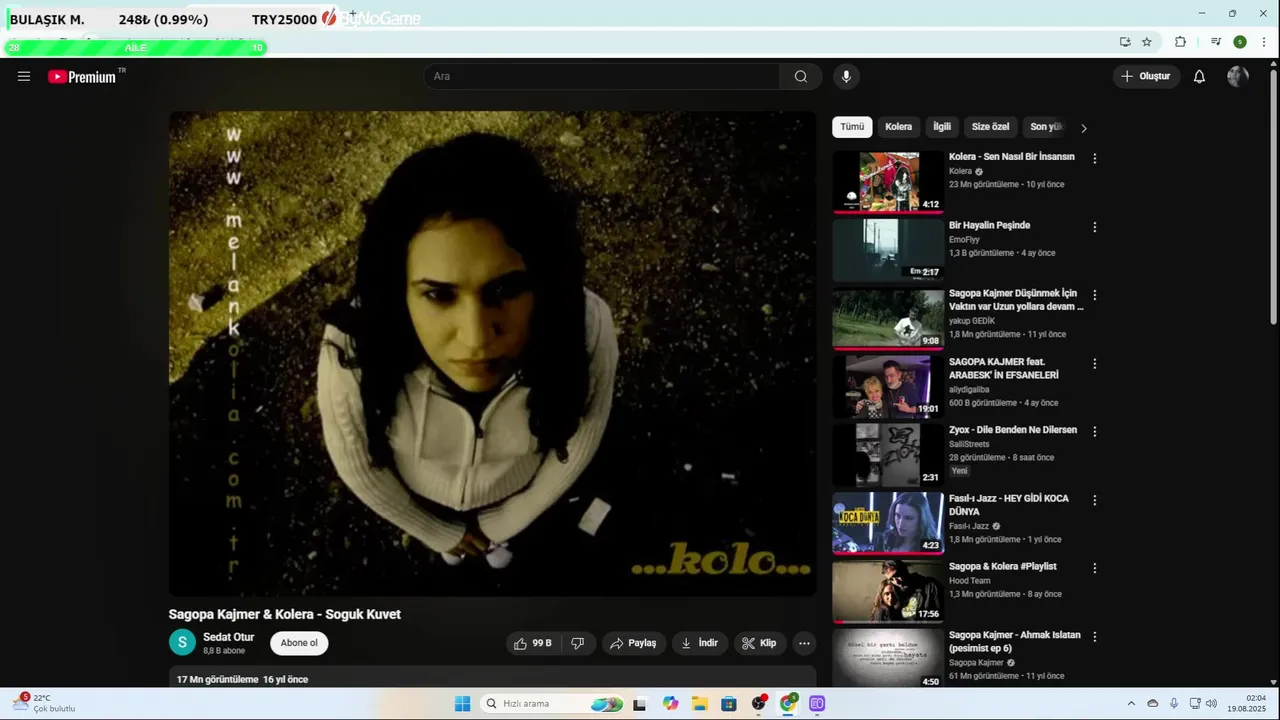Screen dimensions: 1280x720
Task: Play Fasıl-ı Jazz 4:23 thumbnail
Action: (x=888, y=523)
